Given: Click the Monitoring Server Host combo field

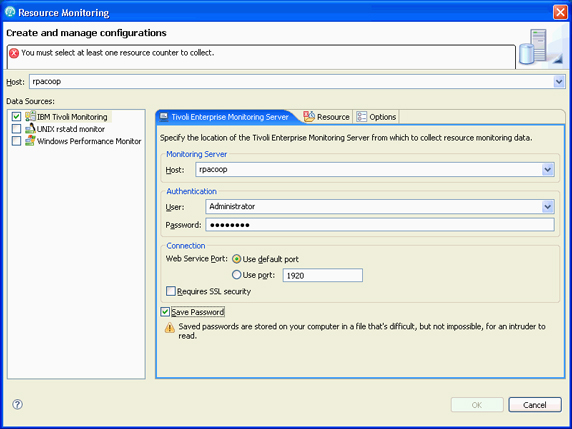Looking at the screenshot, I should click(375, 170).
